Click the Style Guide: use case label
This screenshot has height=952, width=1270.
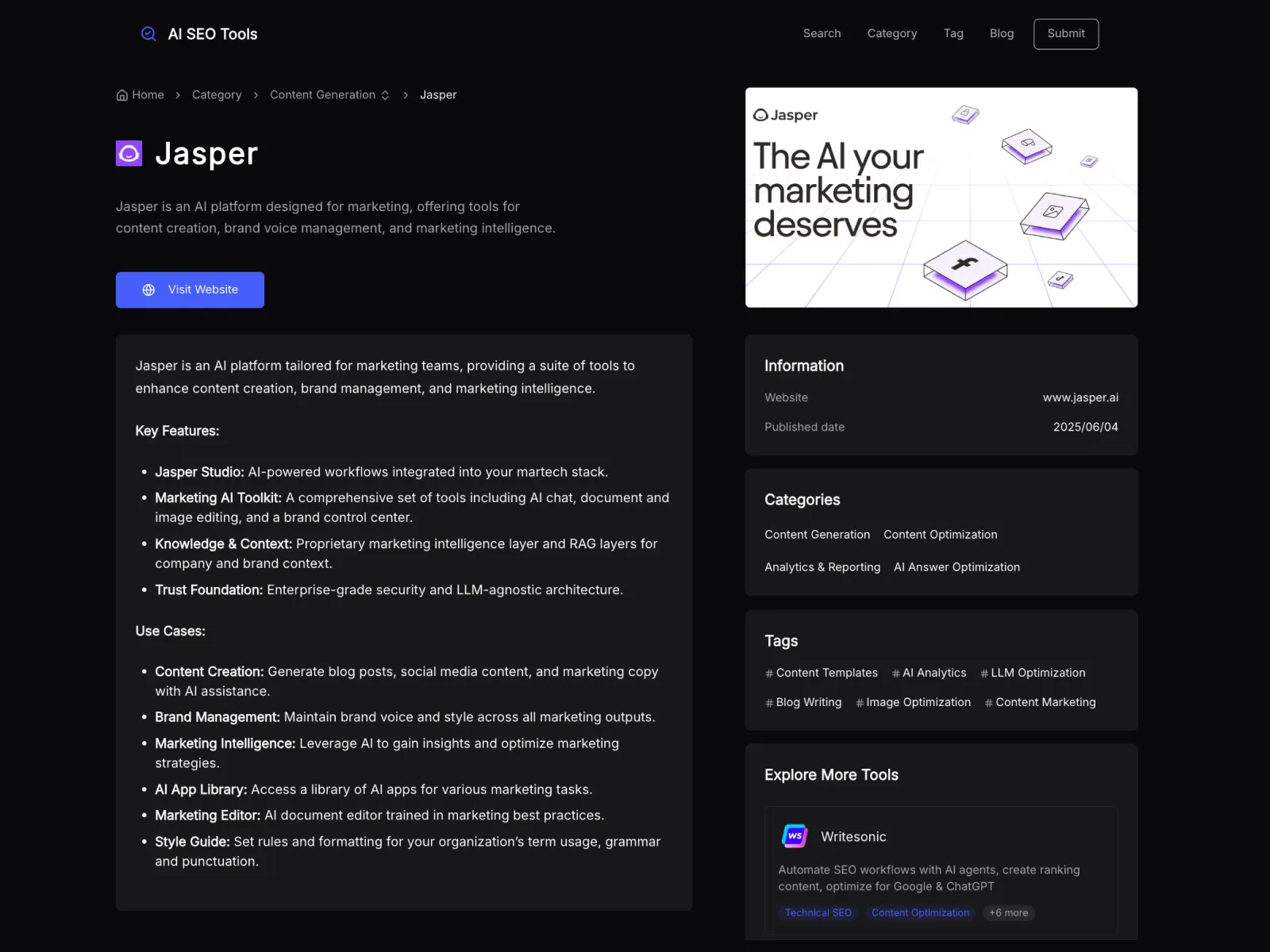[x=192, y=842]
